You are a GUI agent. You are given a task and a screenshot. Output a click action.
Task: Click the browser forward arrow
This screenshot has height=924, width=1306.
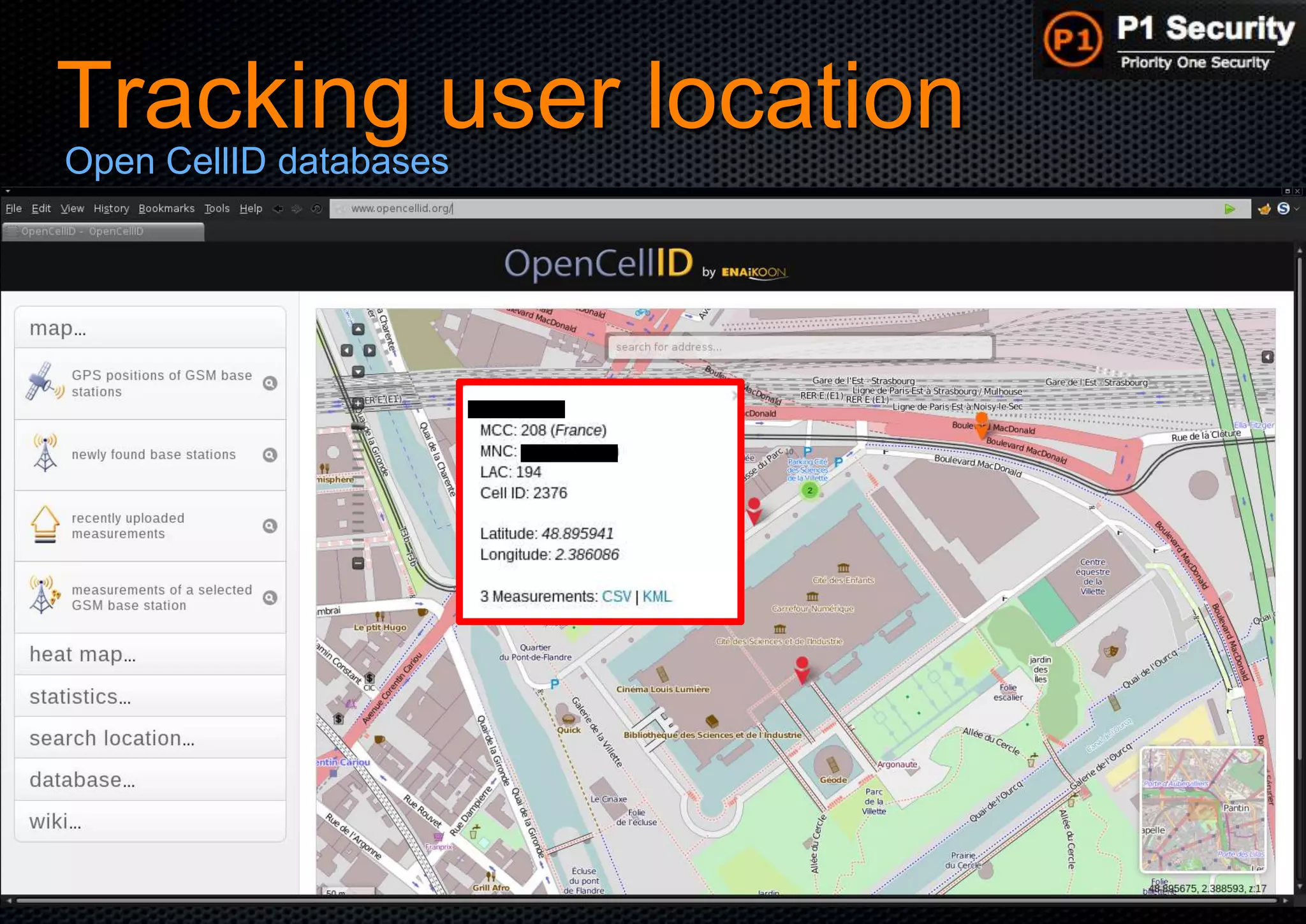297,209
